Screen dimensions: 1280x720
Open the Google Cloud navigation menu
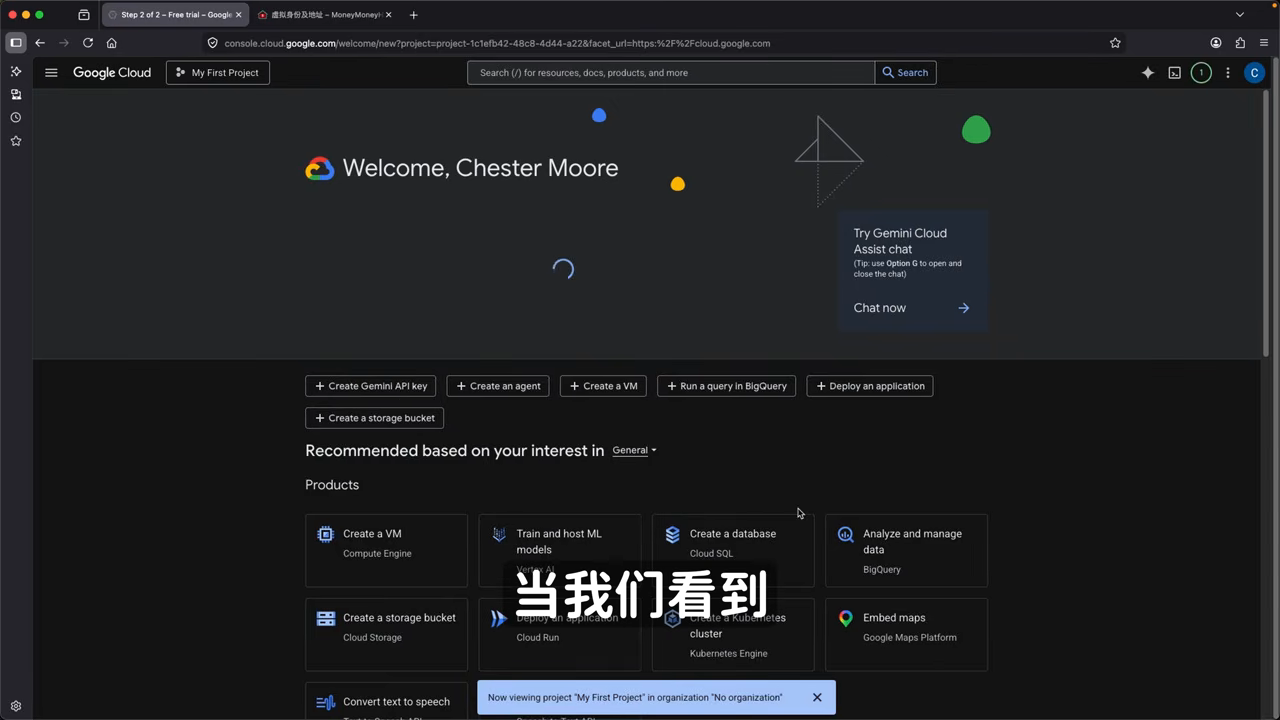click(x=51, y=73)
